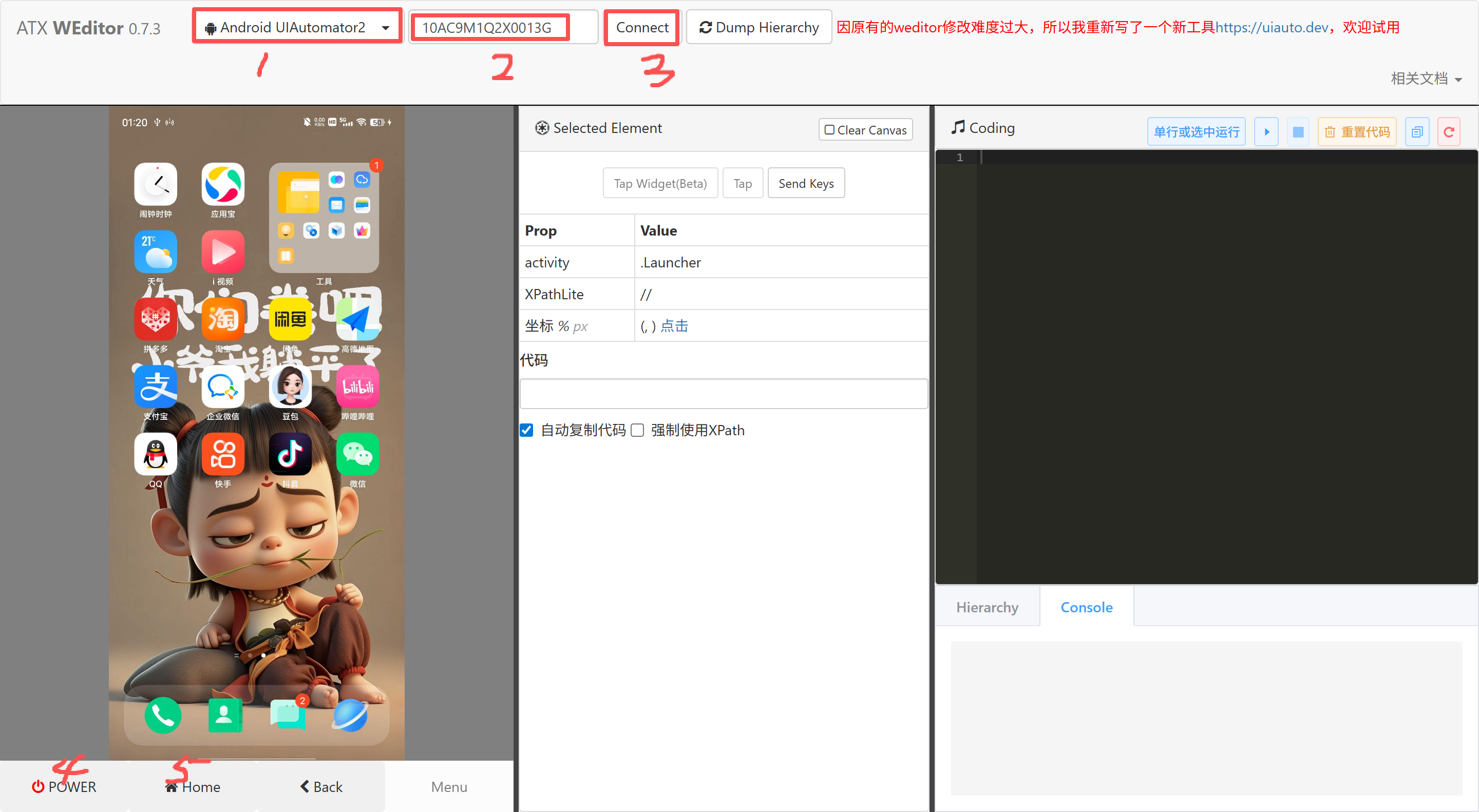Open the bilibili app on phone screen
The width and height of the screenshot is (1479, 812).
(x=357, y=387)
